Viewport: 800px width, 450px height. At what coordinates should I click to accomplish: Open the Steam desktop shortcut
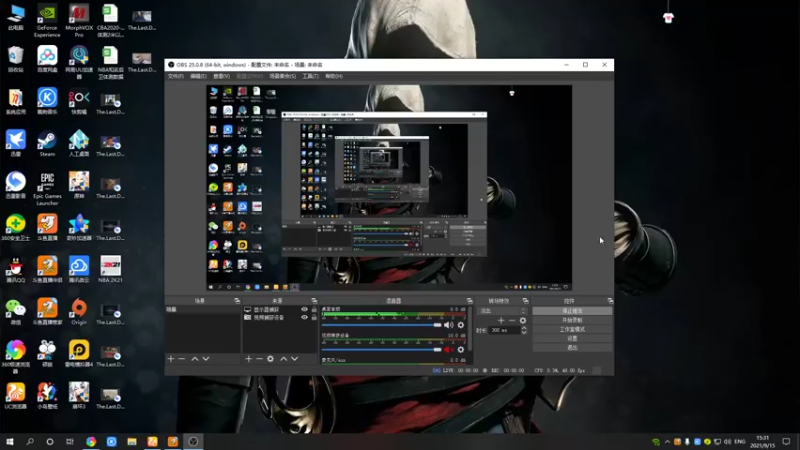point(47,144)
